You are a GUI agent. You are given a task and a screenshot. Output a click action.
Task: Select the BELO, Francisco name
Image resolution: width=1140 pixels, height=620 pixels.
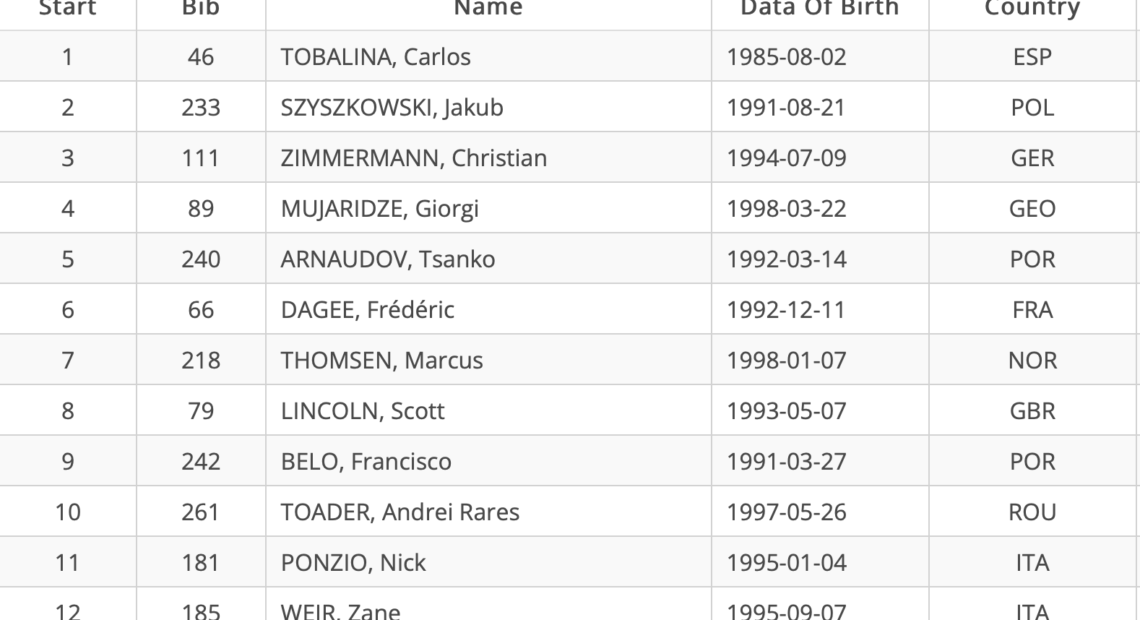[366, 462]
